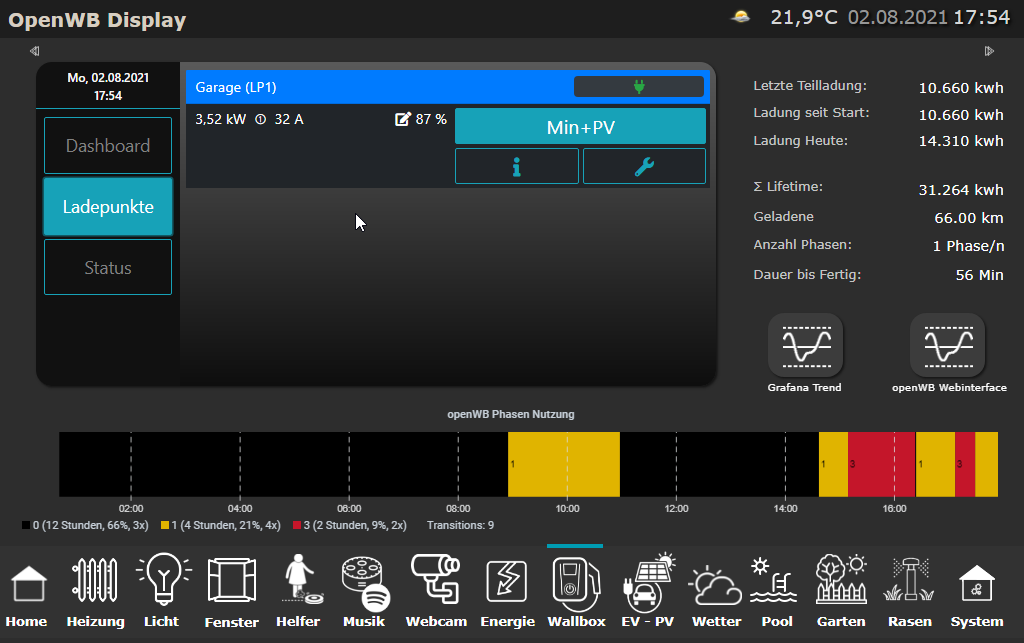This screenshot has height=643, width=1024.
Task: Open the Musik speaker icon
Action: click(x=365, y=583)
